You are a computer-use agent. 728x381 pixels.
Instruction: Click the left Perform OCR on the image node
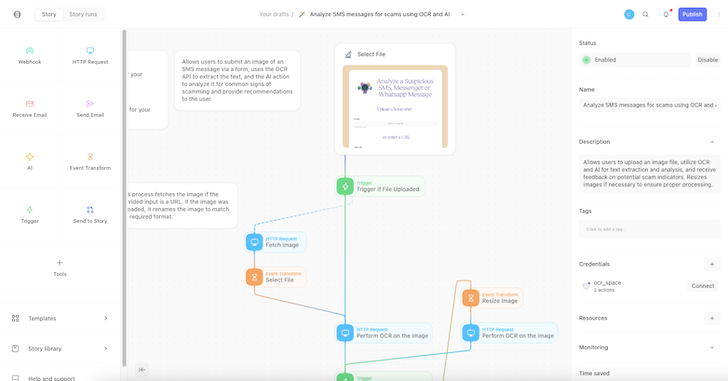click(384, 333)
